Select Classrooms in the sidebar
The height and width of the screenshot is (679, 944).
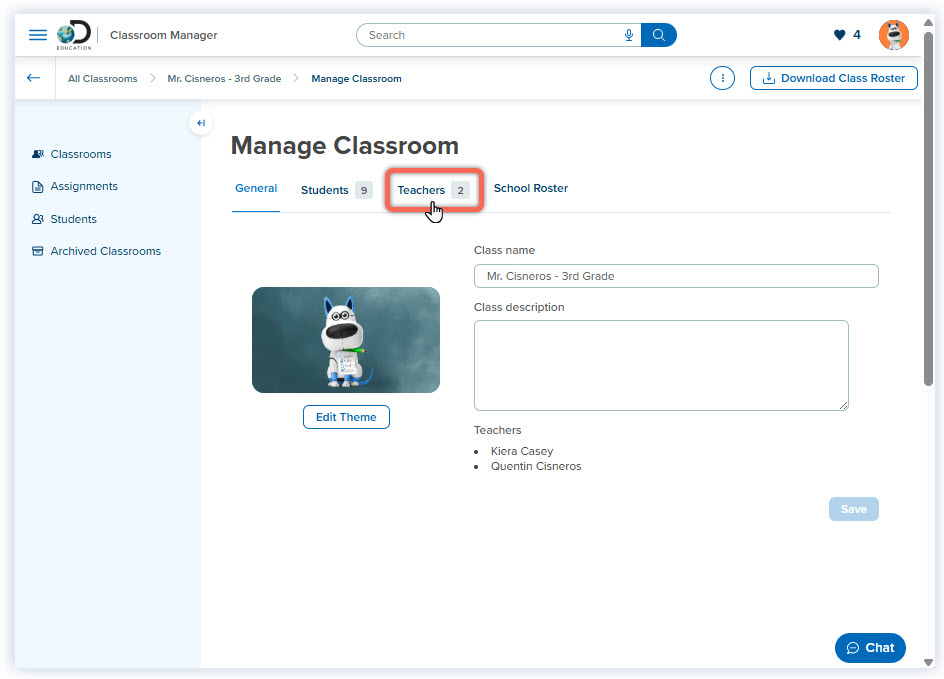coord(79,154)
